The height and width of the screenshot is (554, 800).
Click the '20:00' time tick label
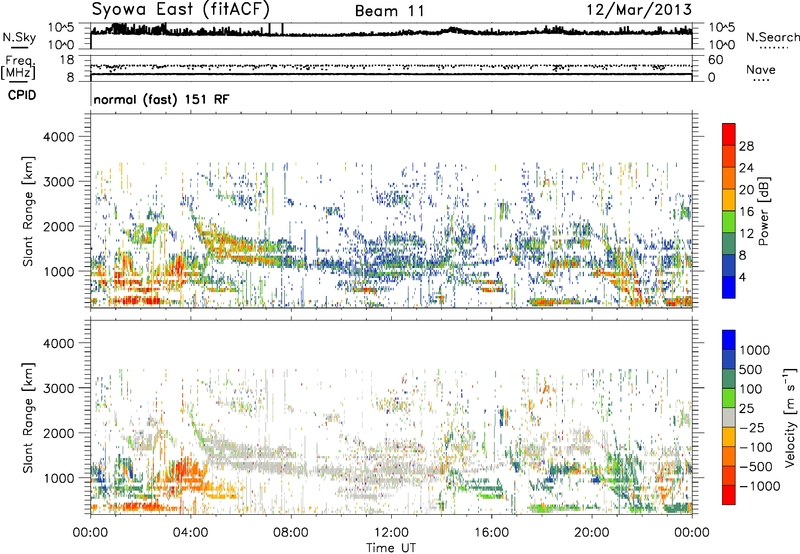point(592,533)
